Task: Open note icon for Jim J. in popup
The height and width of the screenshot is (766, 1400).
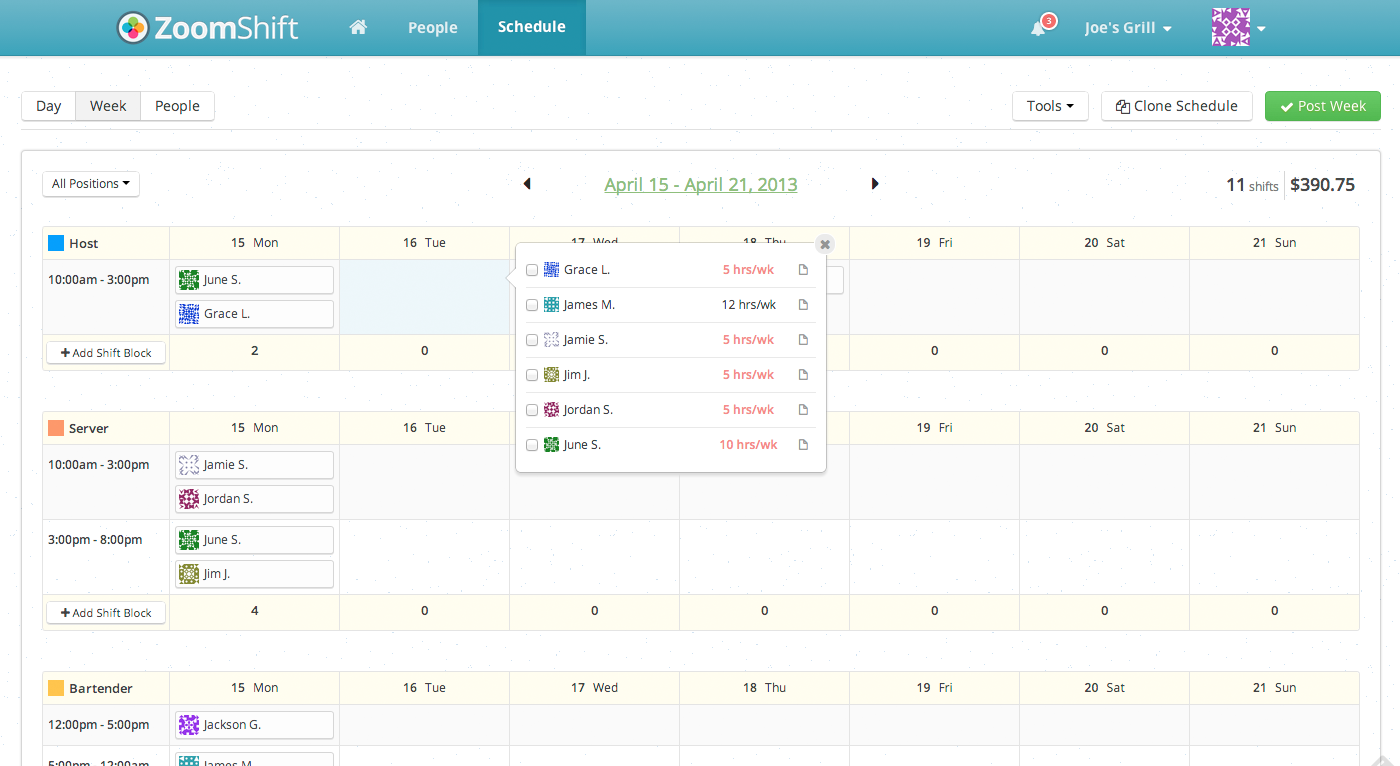Action: [x=803, y=375]
